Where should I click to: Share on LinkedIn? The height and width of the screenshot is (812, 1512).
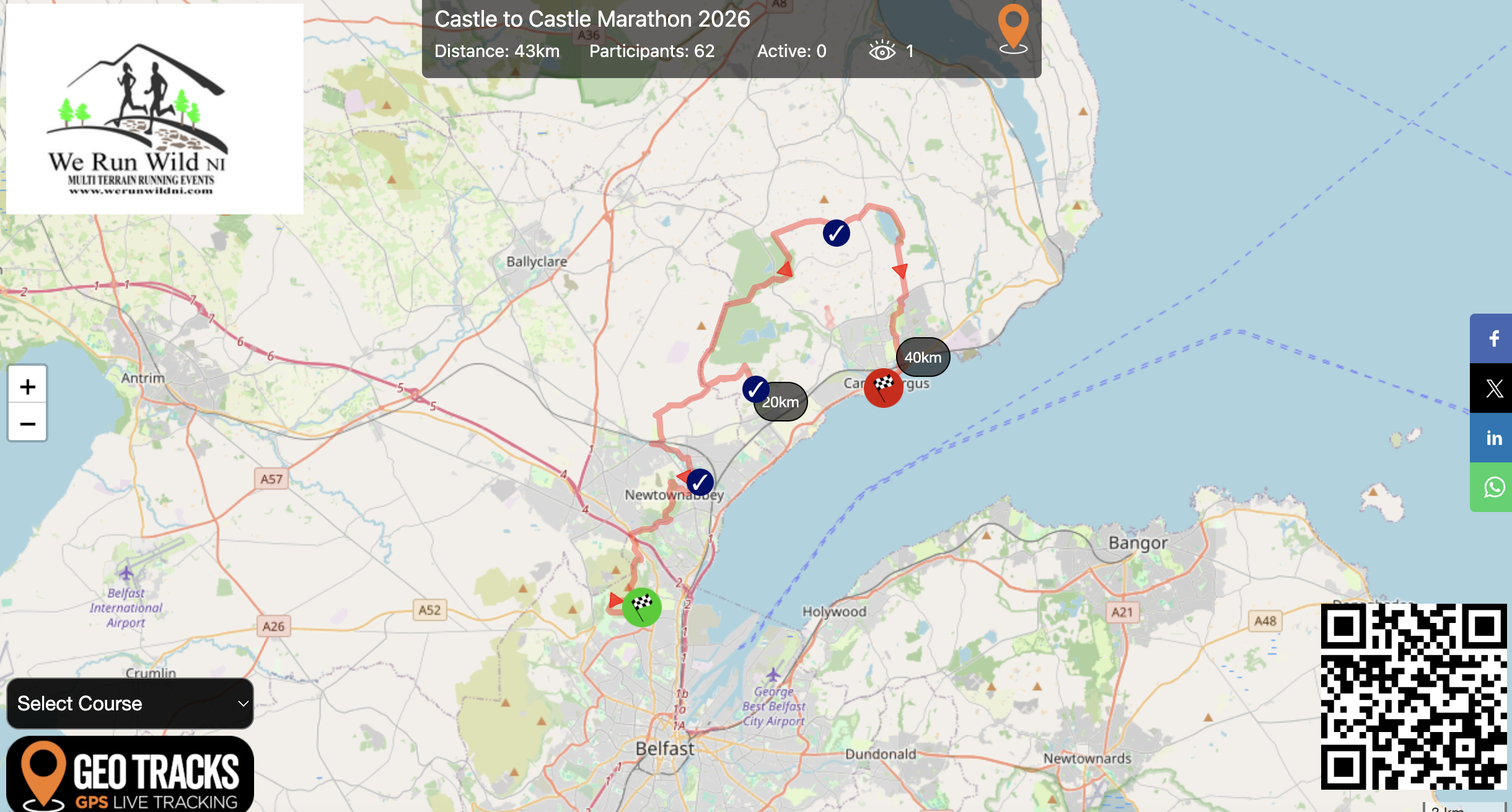pos(1493,438)
